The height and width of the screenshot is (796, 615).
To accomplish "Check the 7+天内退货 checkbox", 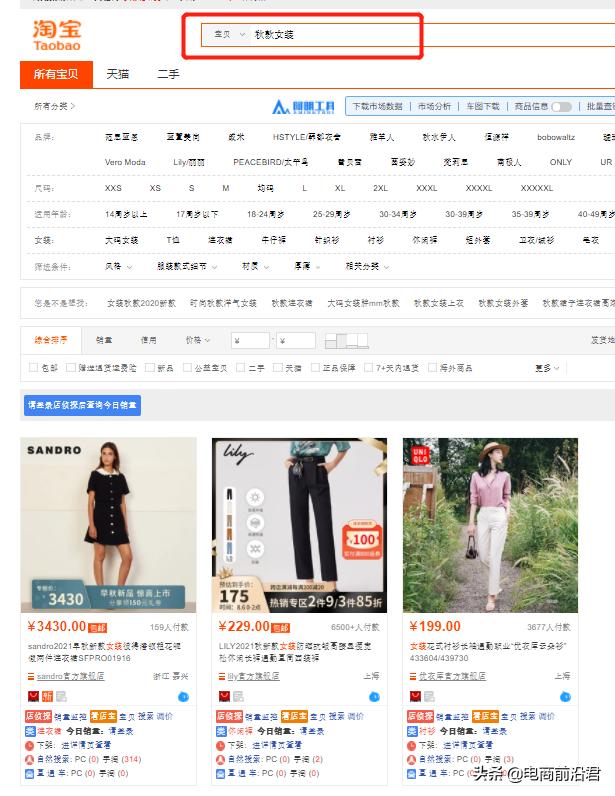I will [x=369, y=368].
